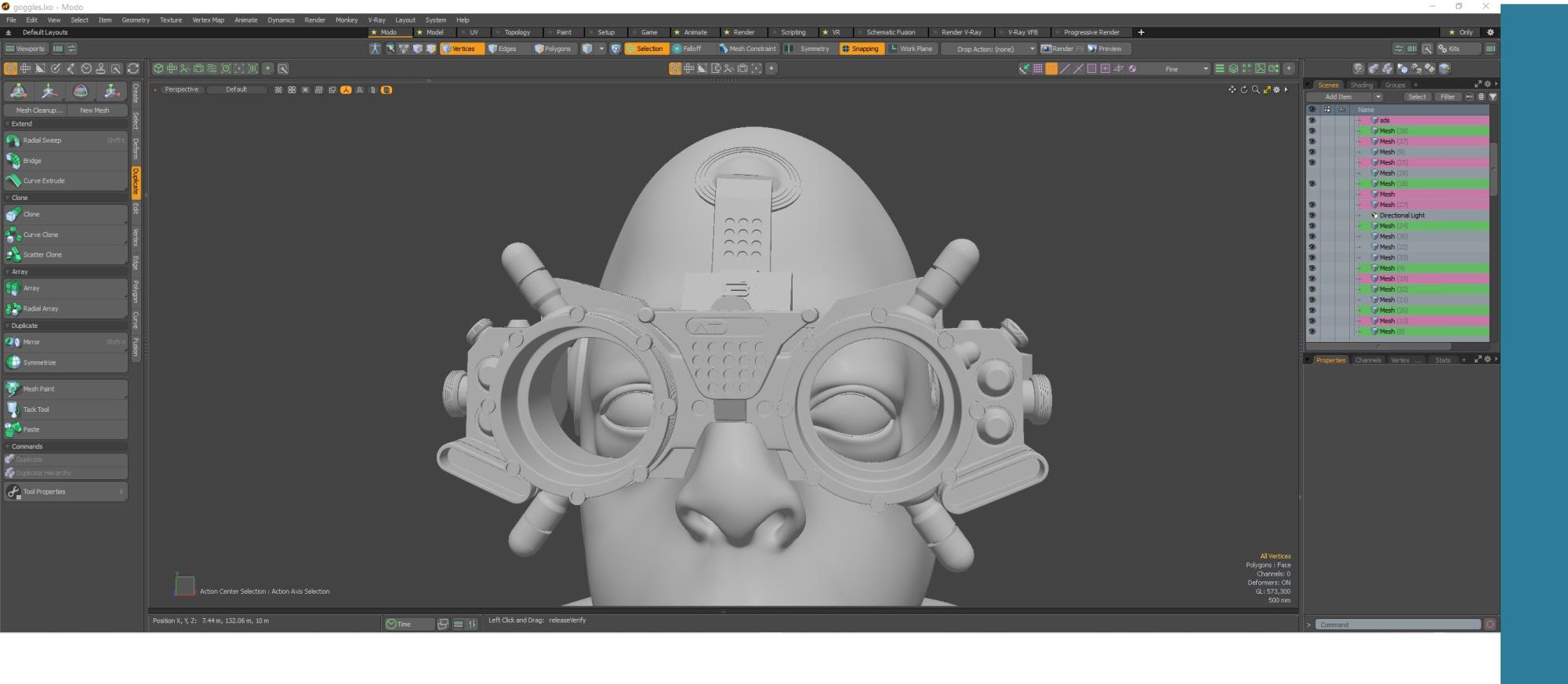Click the record circle beside Command field
The width and height of the screenshot is (1568, 684).
(x=1490, y=624)
